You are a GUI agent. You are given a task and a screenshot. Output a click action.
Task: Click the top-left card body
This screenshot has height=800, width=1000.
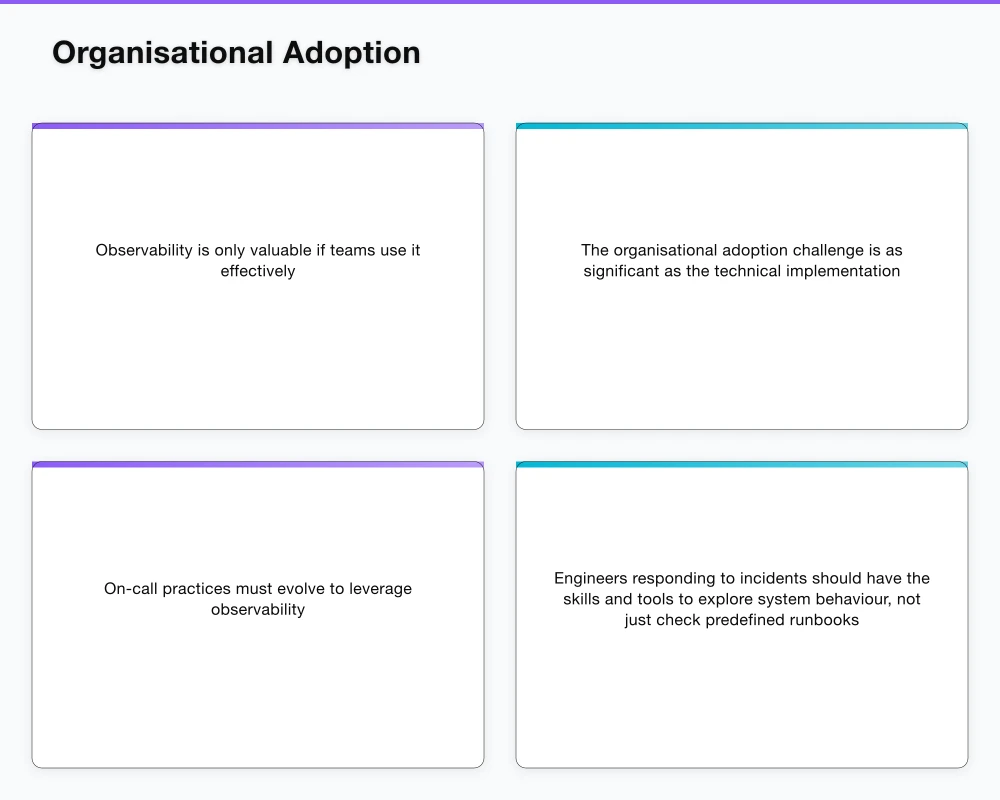coord(257,350)
